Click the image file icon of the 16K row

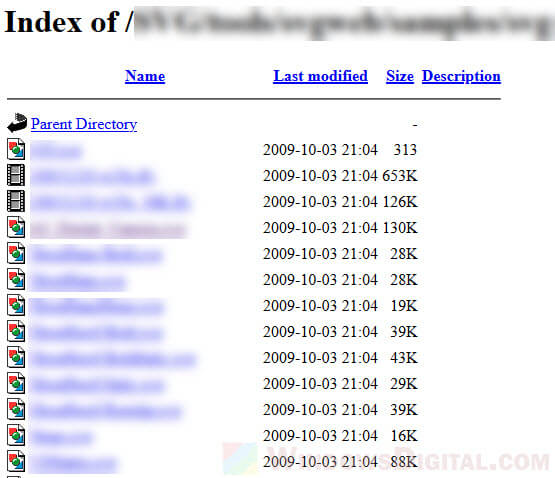tap(16, 435)
